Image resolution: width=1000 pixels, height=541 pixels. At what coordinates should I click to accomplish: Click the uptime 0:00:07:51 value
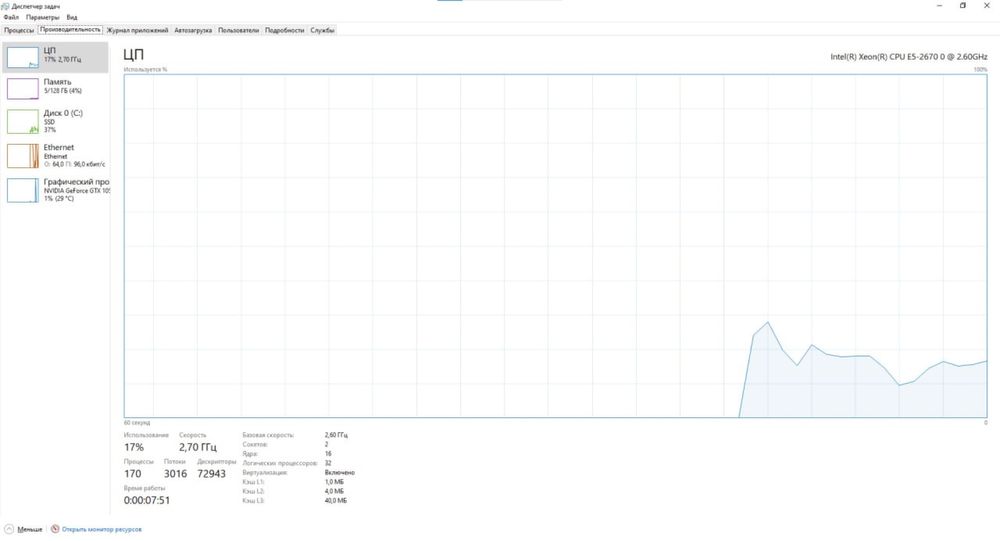(147, 501)
